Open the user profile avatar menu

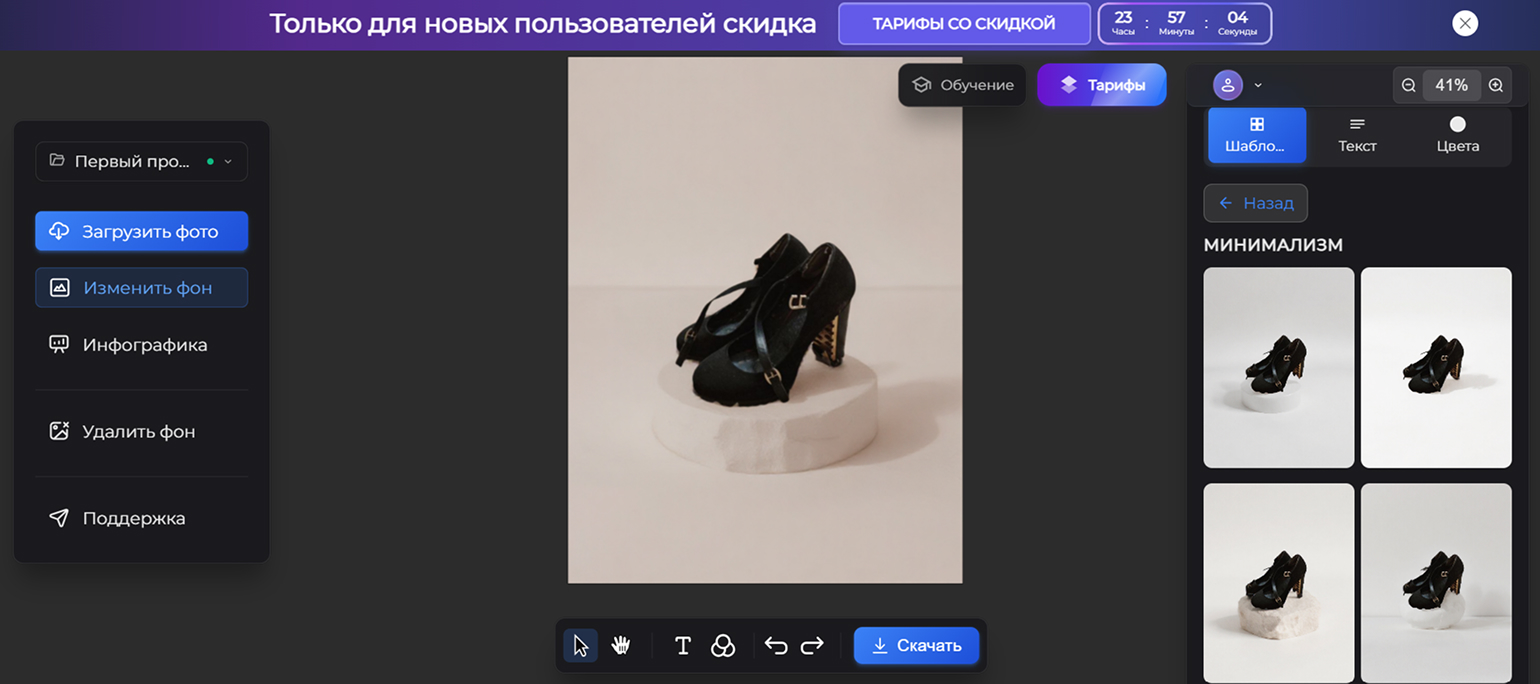point(1228,86)
